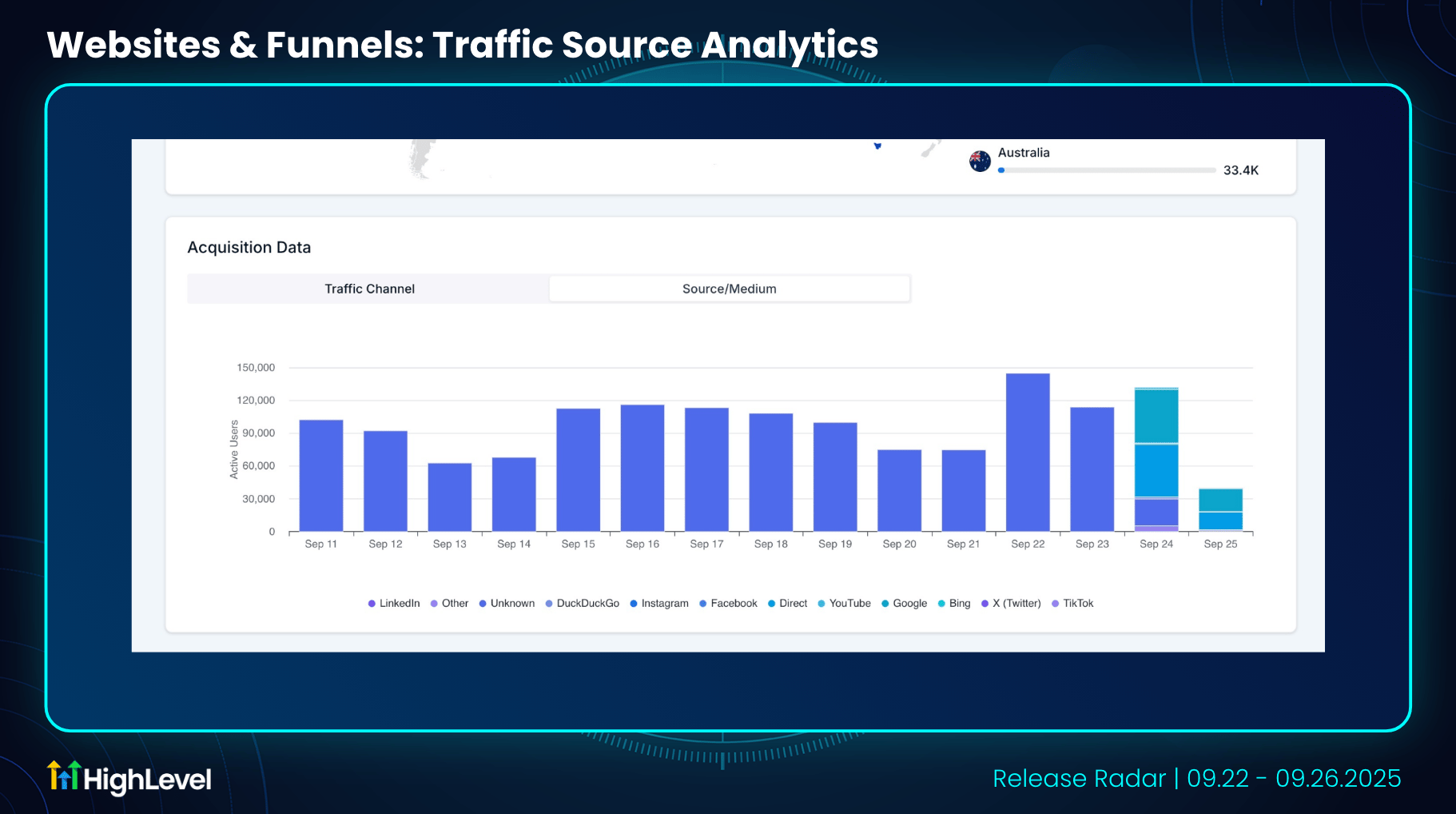This screenshot has width=1456, height=814.
Task: Click the Sep 25 x-axis date label
Action: coord(1220,544)
